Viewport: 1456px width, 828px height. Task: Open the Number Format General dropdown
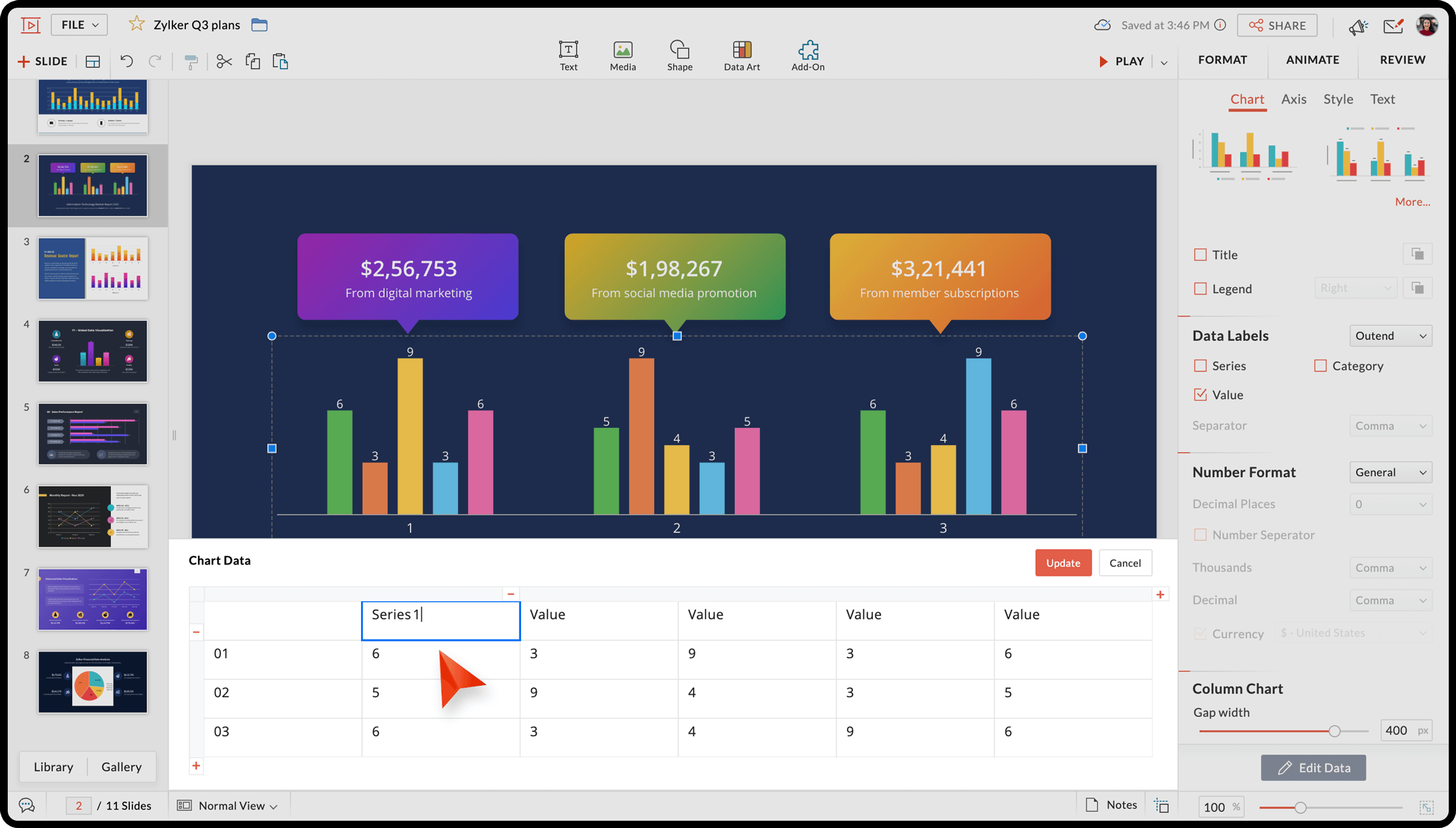click(1390, 472)
